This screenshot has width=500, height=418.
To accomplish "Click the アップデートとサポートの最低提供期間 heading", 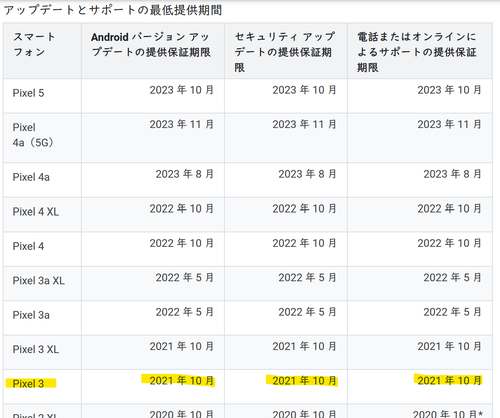I will (x=113, y=10).
